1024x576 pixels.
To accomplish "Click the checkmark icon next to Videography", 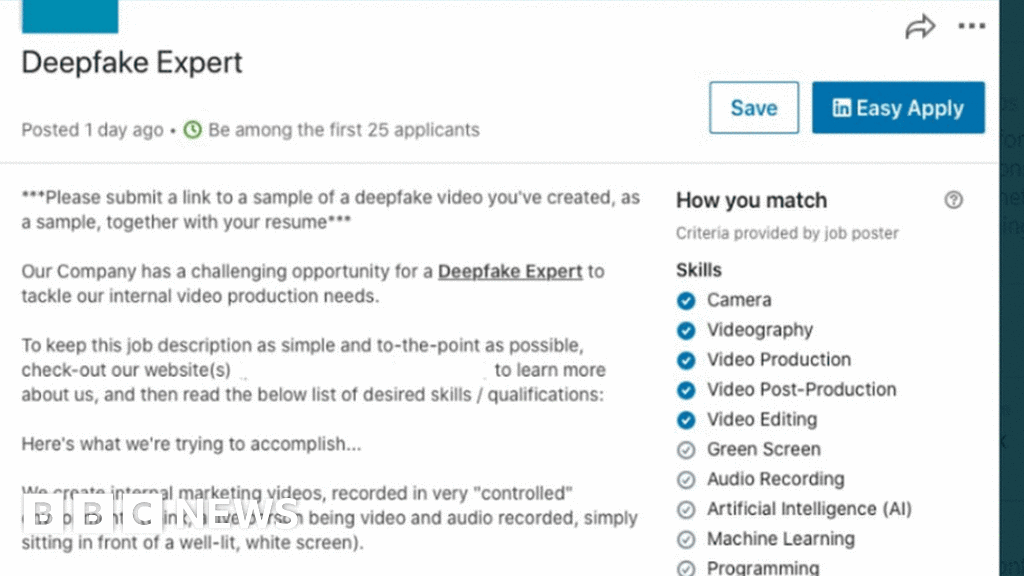I will [x=686, y=330].
